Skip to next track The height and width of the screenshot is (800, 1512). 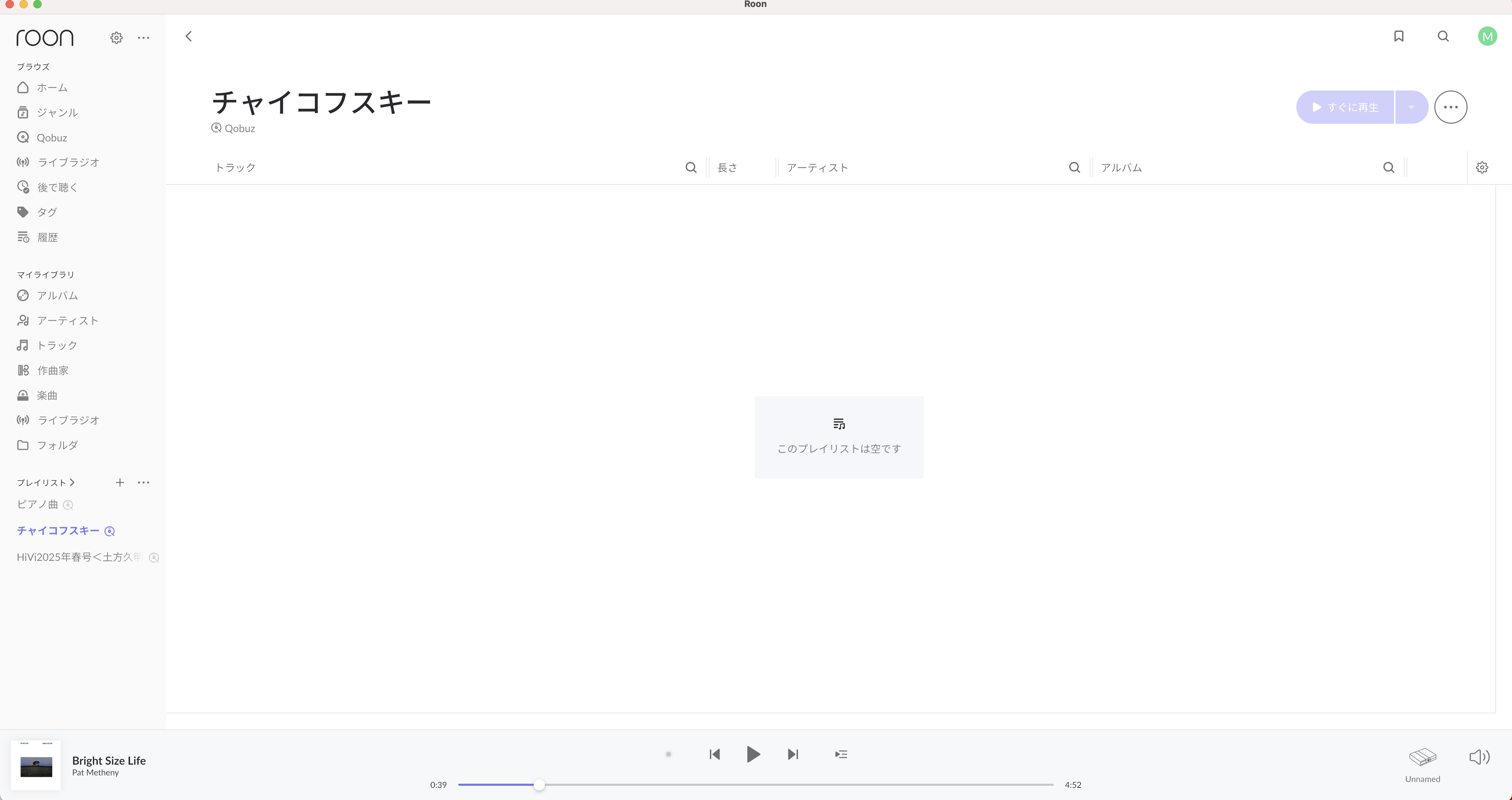point(793,754)
